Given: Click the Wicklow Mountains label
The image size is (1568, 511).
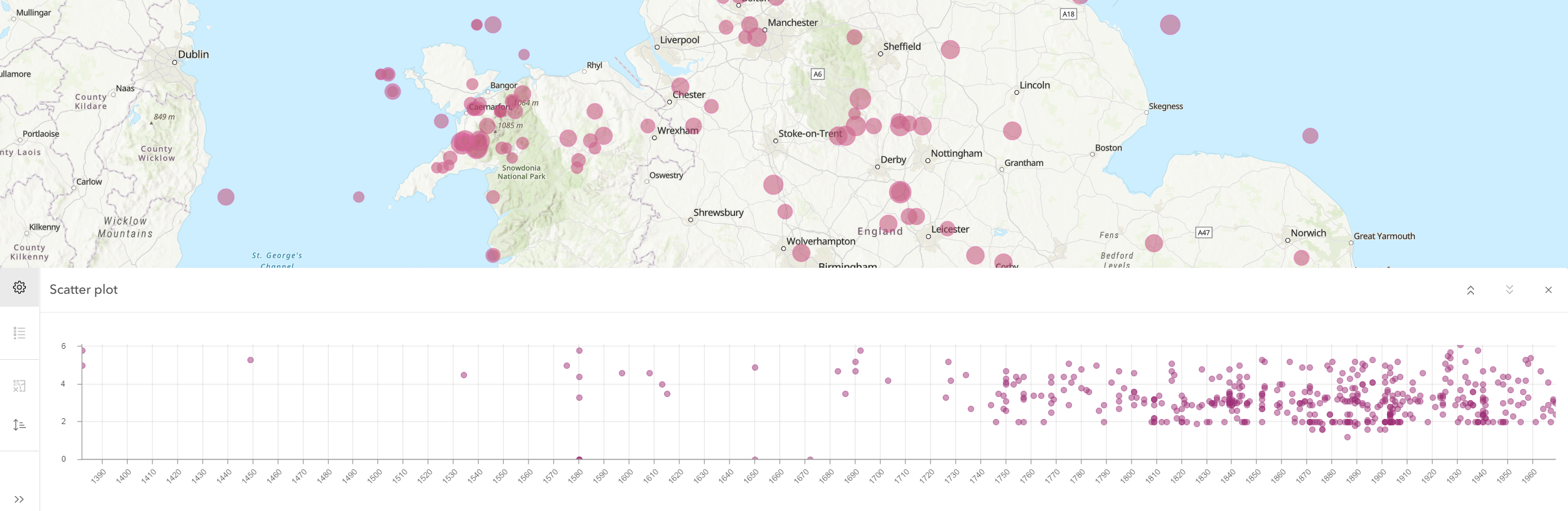Looking at the screenshot, I should point(125,228).
